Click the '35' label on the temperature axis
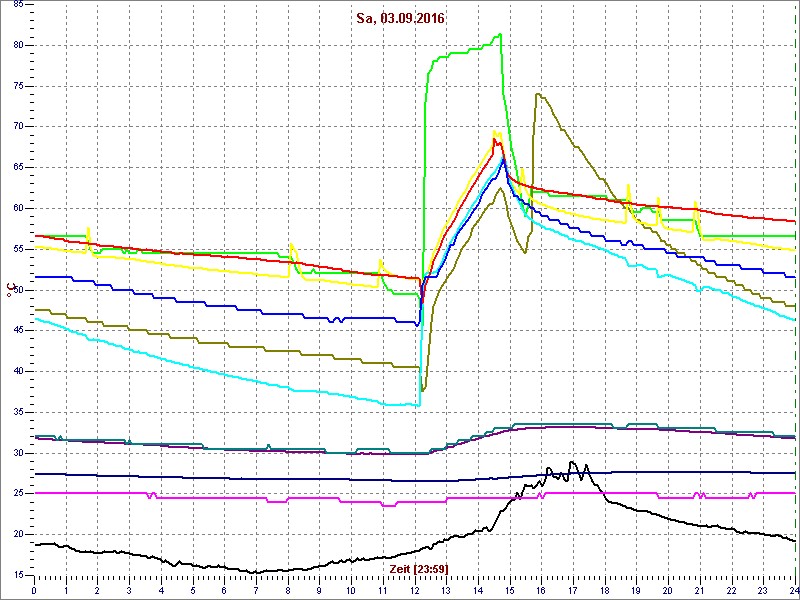The width and height of the screenshot is (800, 600). pyautogui.click(x=18, y=412)
